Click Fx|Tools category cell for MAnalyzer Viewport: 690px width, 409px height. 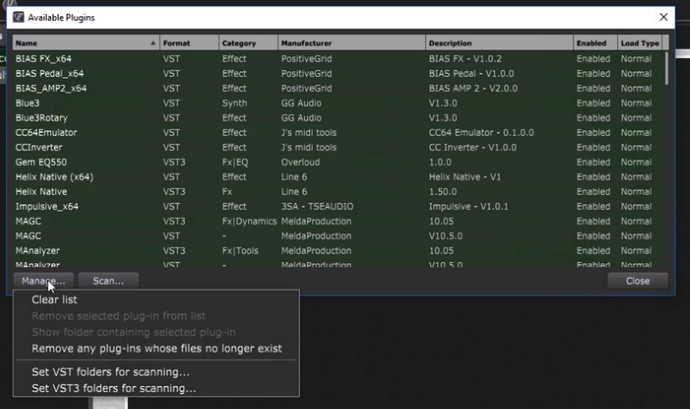click(240, 251)
